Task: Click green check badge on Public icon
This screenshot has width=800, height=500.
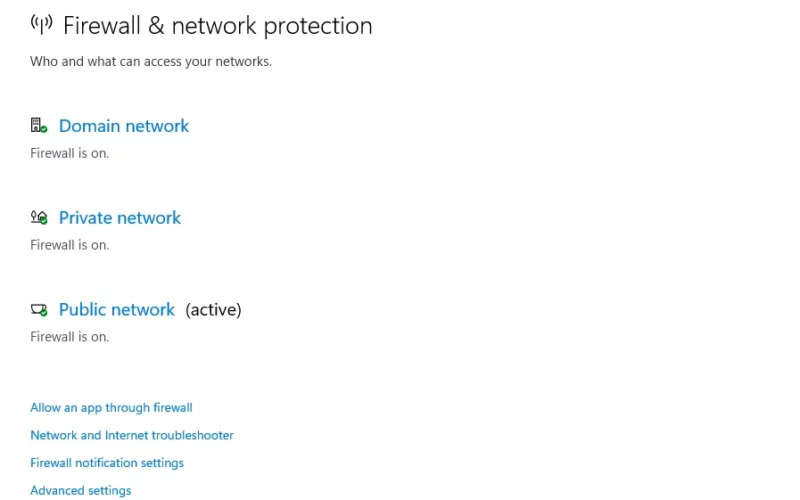Action: [44, 312]
